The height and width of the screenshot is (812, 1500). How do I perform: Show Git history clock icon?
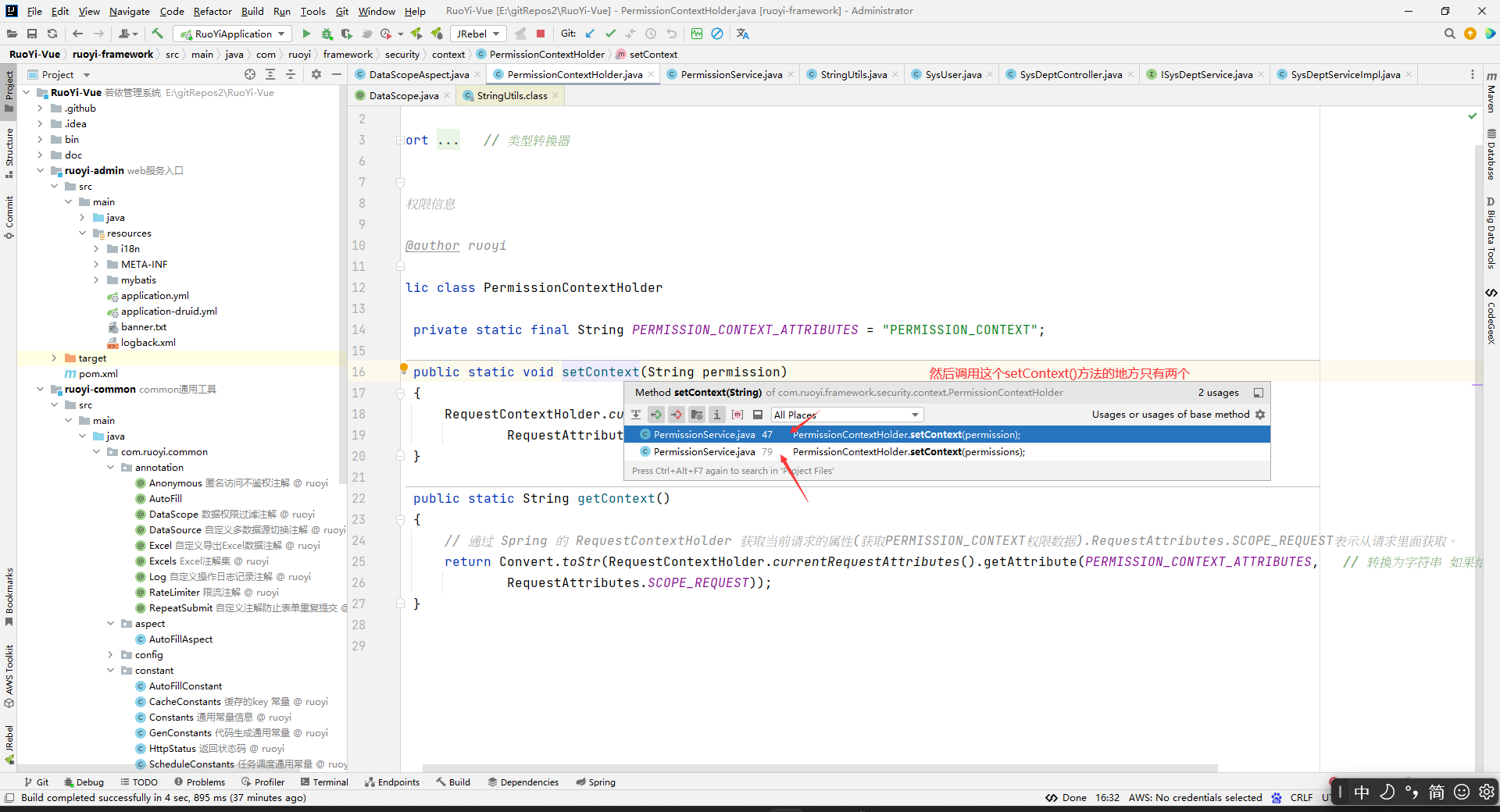click(x=651, y=34)
